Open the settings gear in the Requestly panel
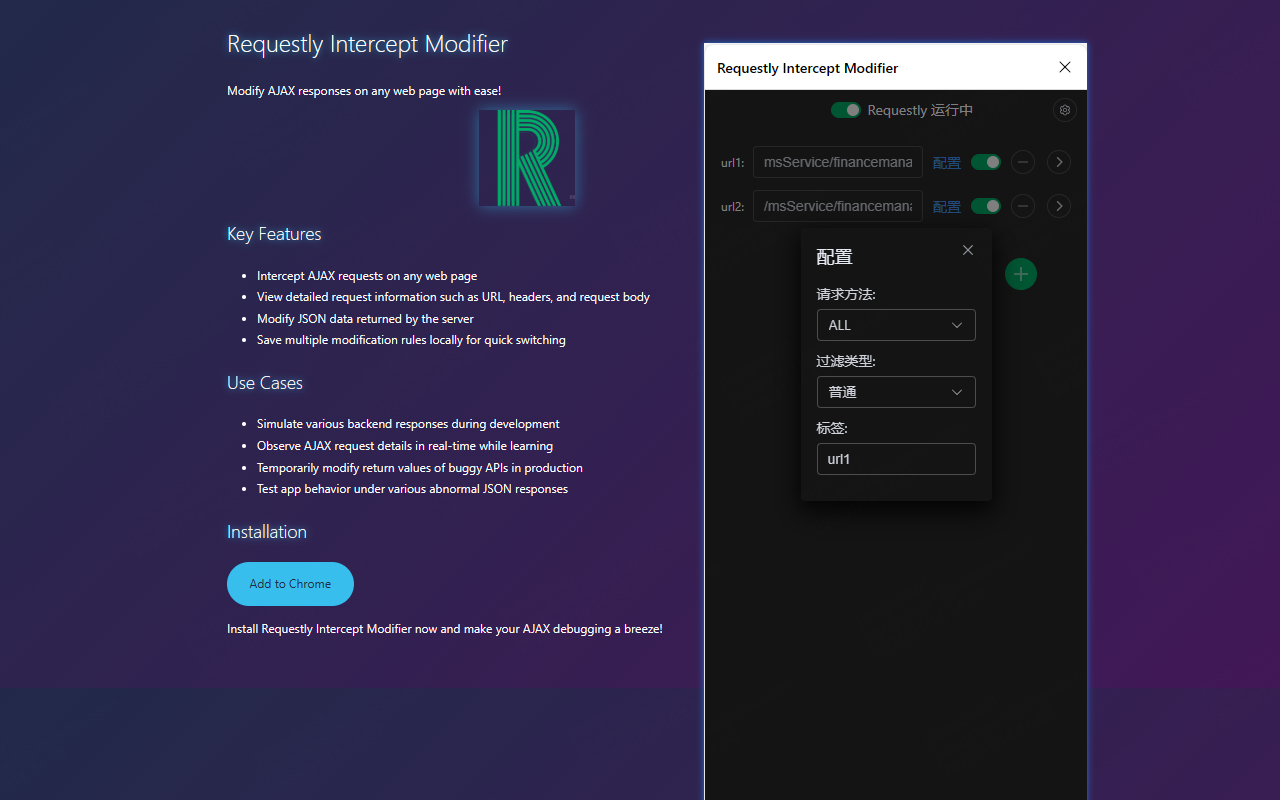 pyautogui.click(x=1065, y=110)
